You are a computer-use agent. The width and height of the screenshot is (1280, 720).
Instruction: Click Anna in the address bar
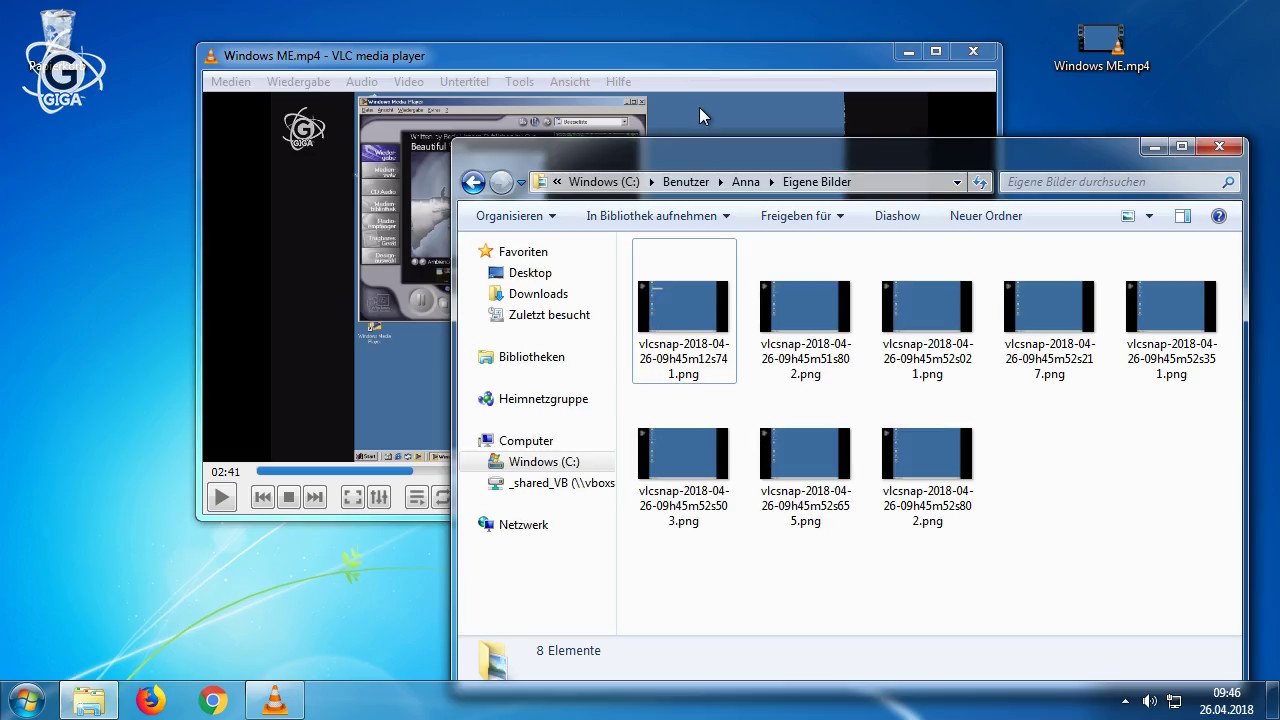click(x=746, y=182)
